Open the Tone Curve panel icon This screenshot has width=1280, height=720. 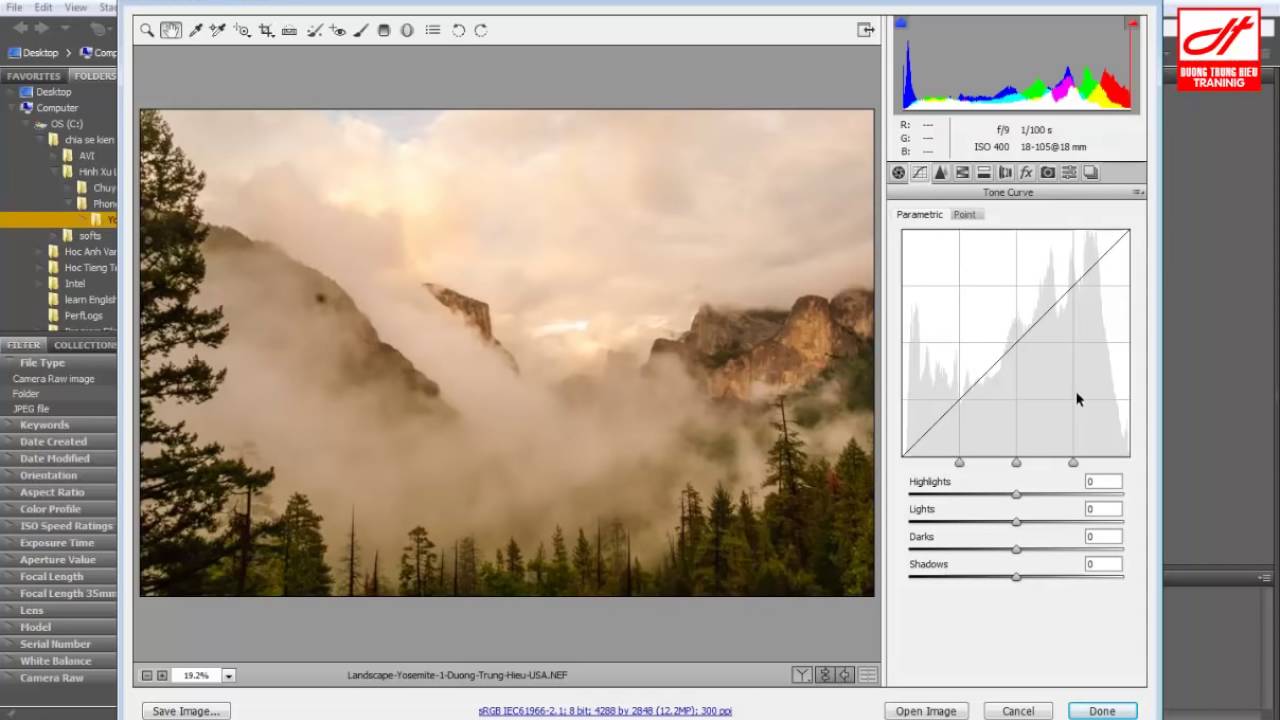point(919,173)
